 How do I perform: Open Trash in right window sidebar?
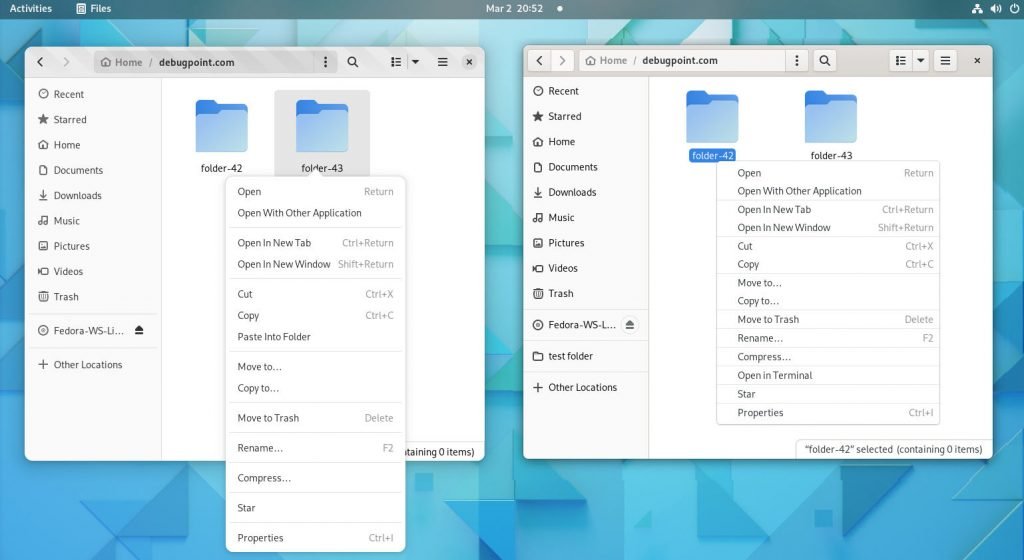pyautogui.click(x=586, y=293)
